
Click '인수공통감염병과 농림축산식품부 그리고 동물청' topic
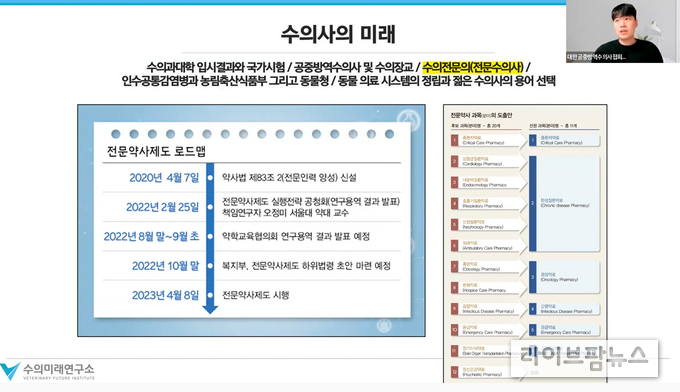[x=225, y=81]
